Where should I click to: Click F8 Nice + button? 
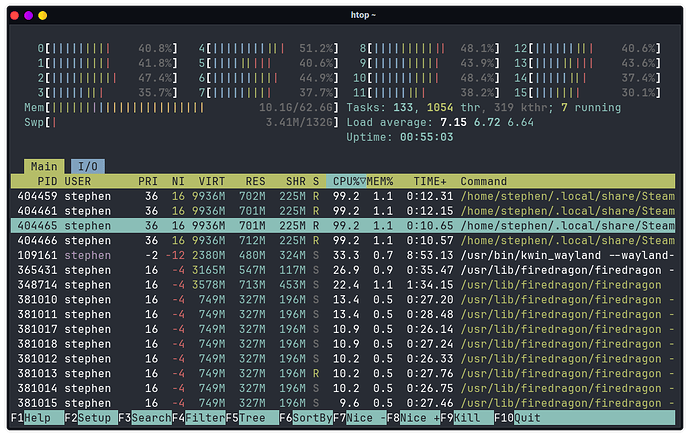[413, 418]
